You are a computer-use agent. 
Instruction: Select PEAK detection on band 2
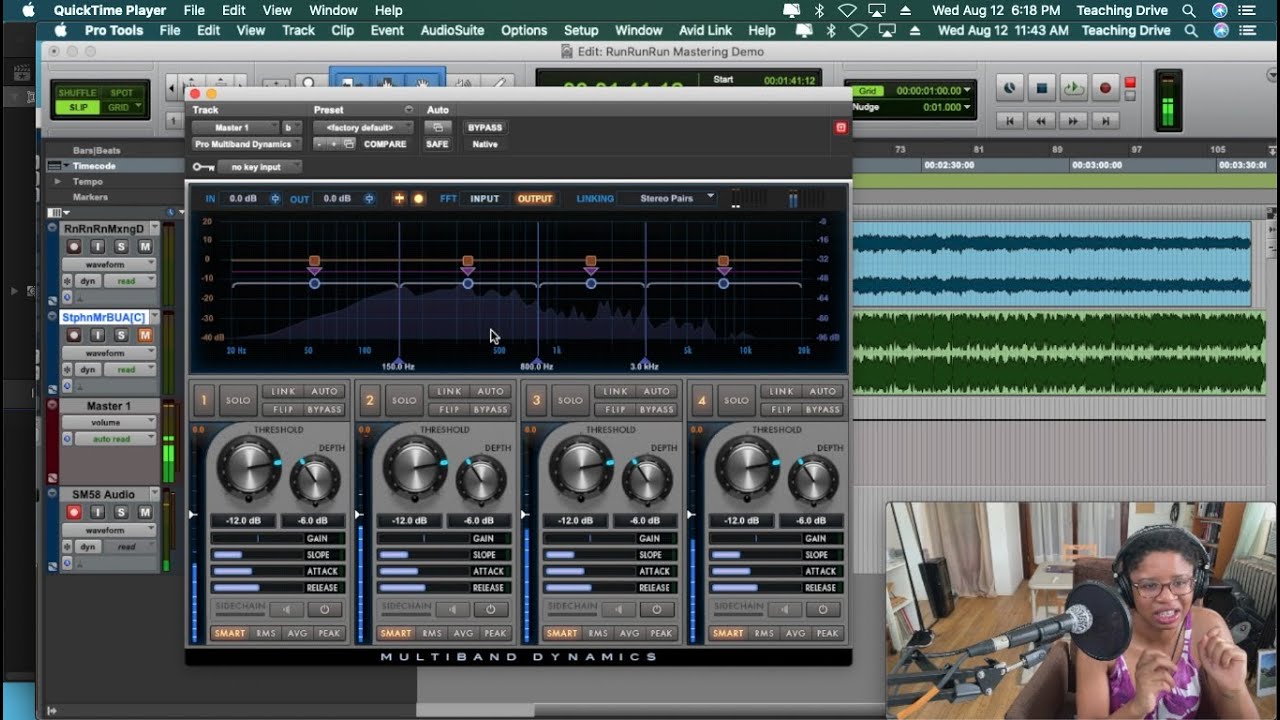[495, 633]
